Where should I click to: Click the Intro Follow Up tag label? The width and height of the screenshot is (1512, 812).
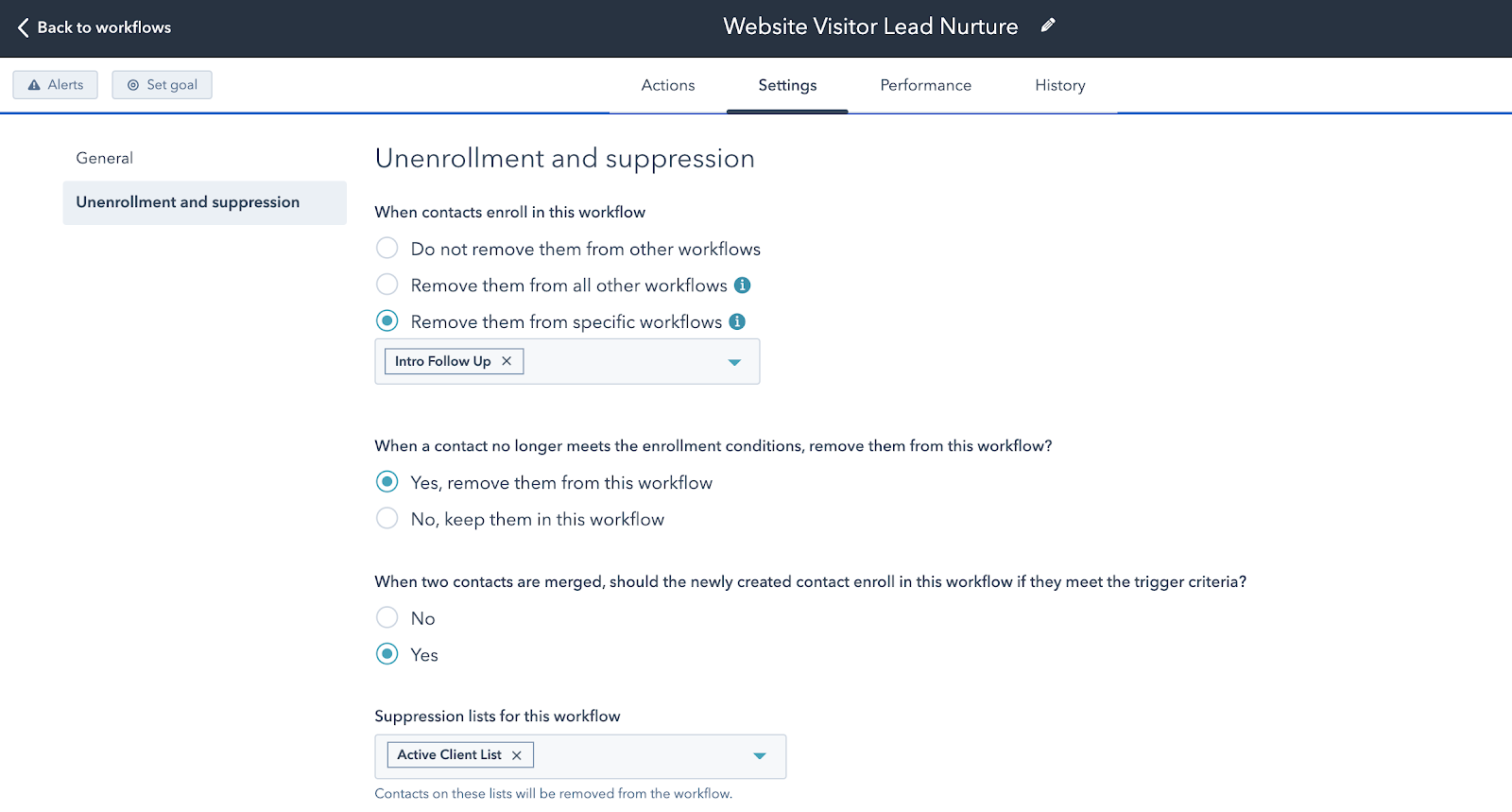(x=442, y=361)
